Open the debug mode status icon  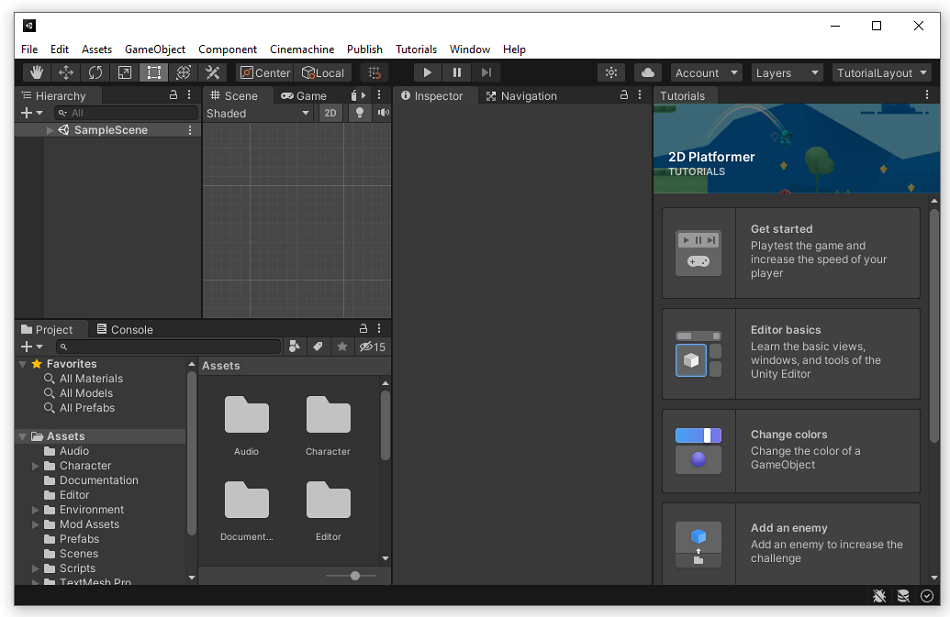point(879,596)
